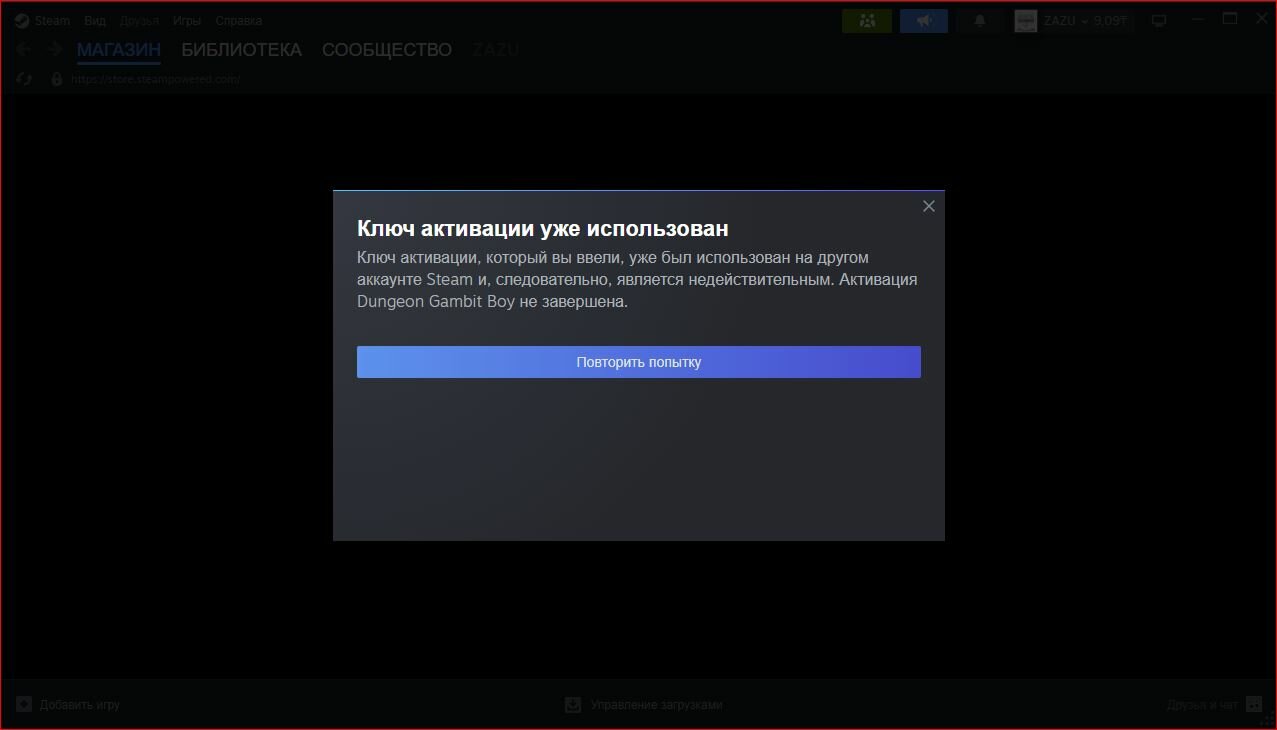Viewport: 1277px width, 730px height.
Task: Click the icon next to Друзья и чат
Action: 1254,705
